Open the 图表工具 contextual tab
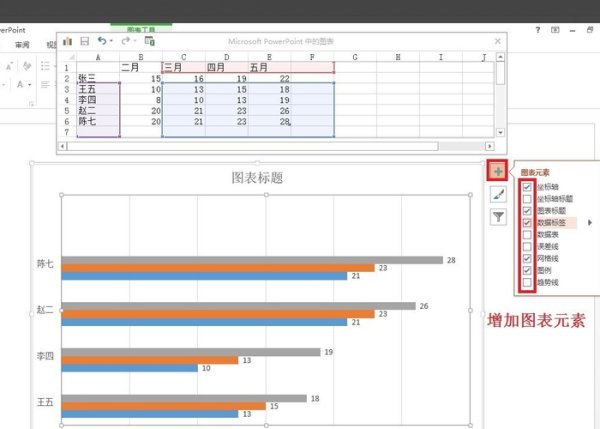Screen dimensions: 600x429 click(x=141, y=29)
